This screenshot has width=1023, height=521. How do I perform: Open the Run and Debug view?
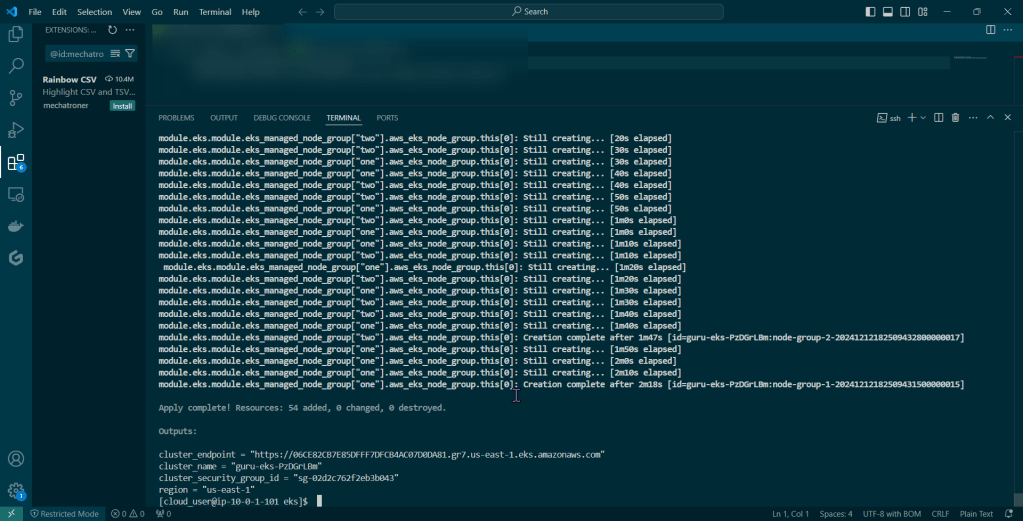tap(16, 130)
